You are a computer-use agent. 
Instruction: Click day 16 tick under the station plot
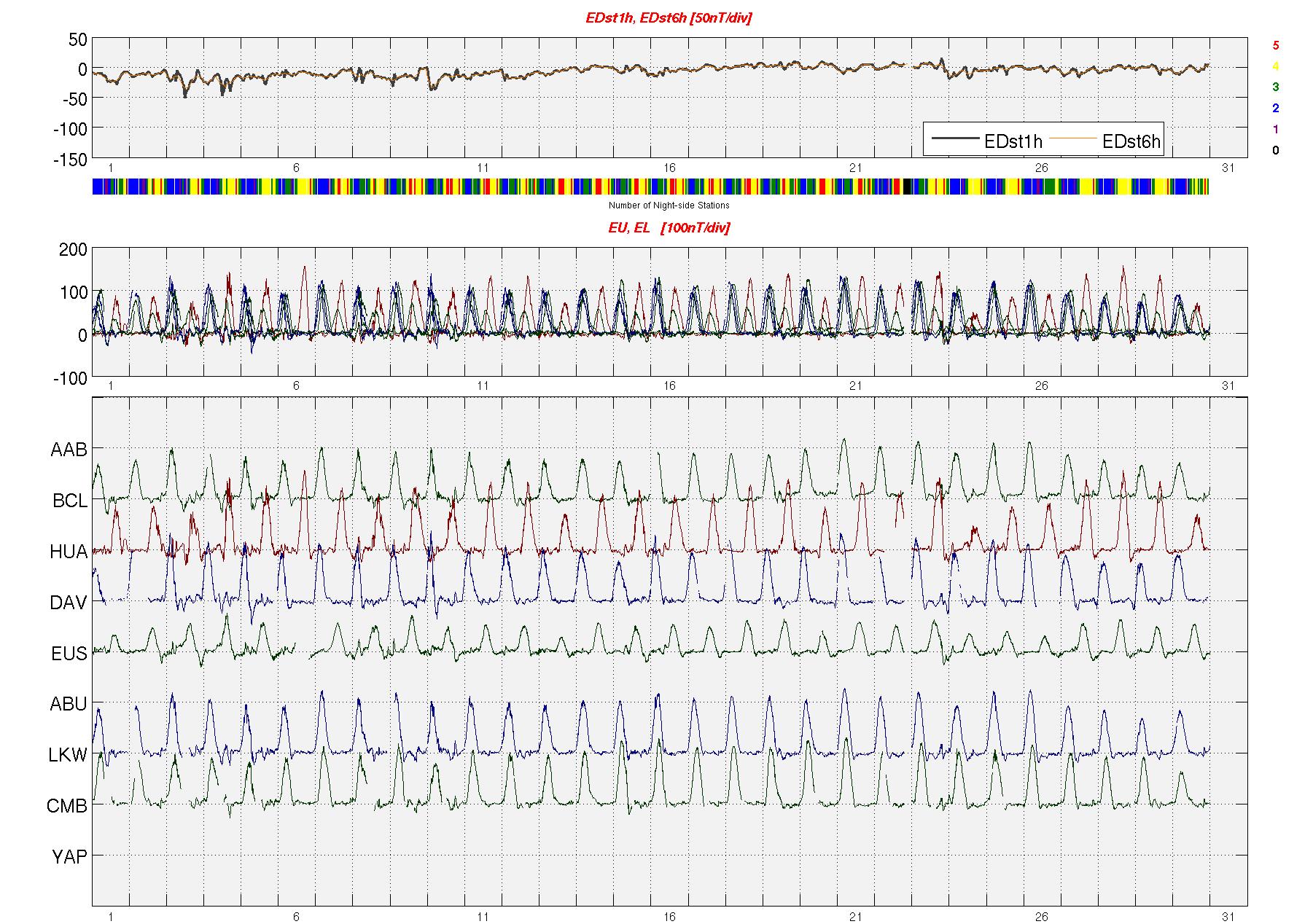(669, 916)
